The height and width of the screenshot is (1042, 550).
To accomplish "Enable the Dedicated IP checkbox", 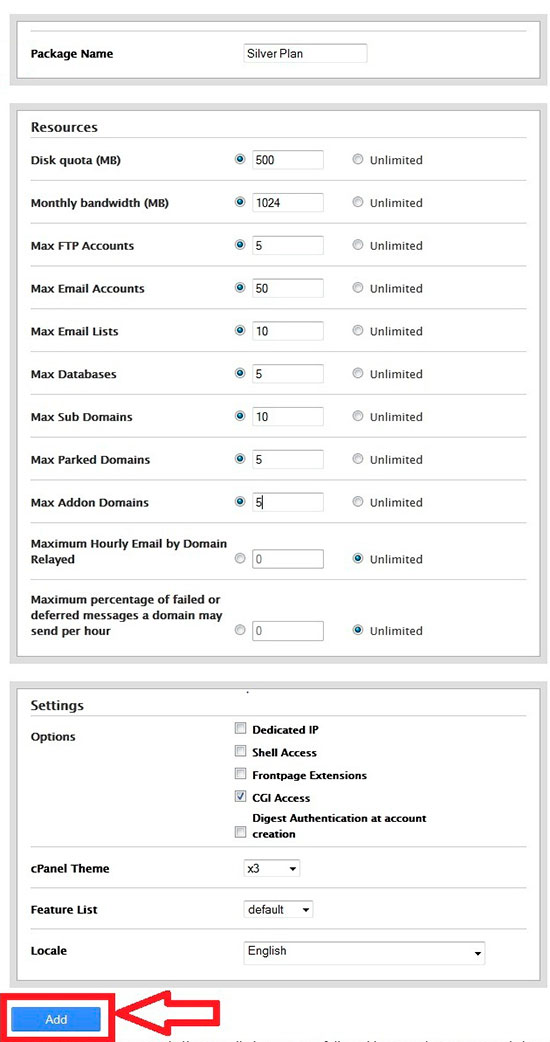I will (x=240, y=729).
